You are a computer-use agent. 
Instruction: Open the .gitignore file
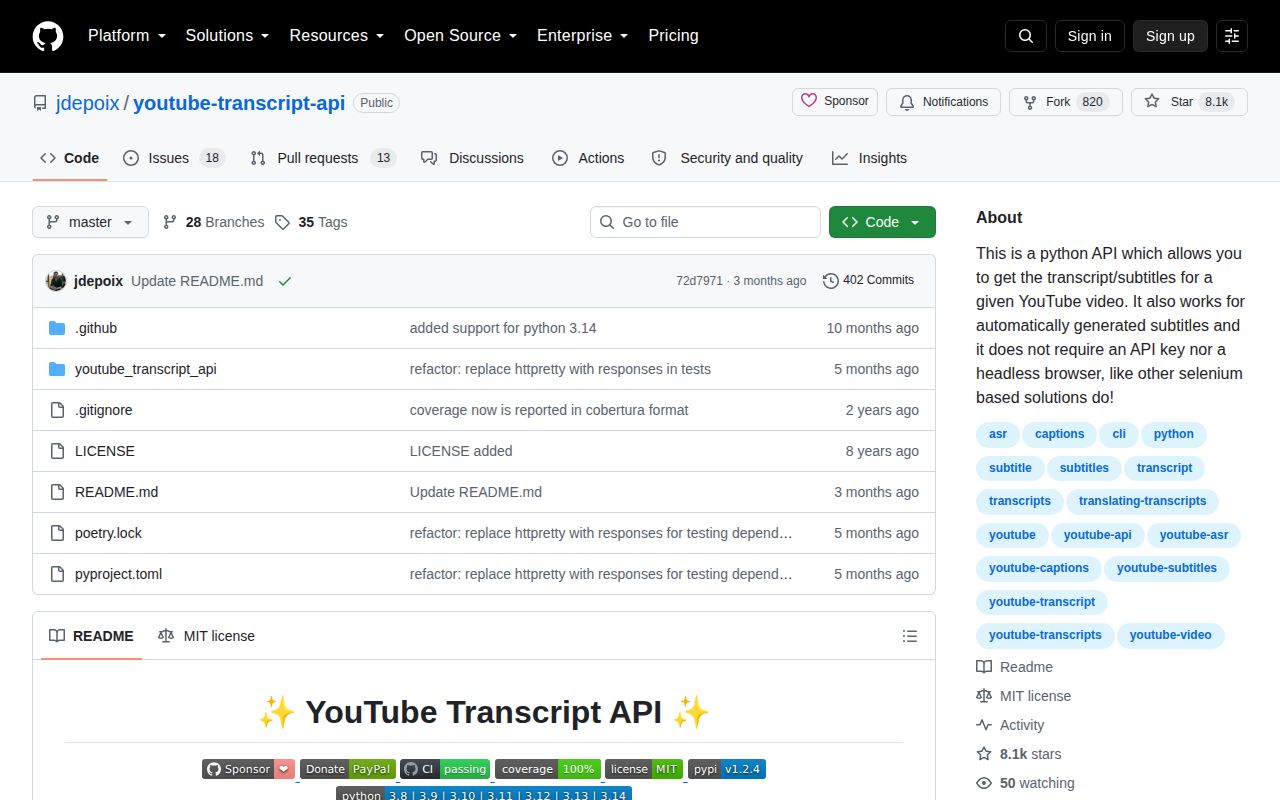click(104, 410)
